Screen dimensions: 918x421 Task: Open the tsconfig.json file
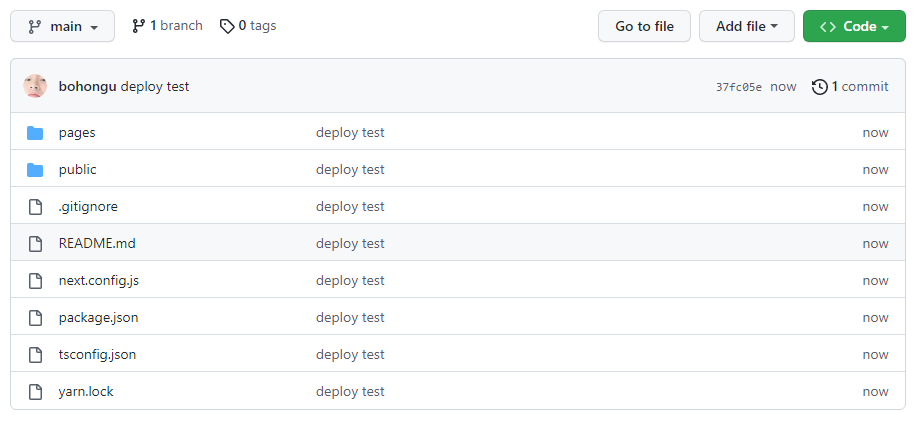click(97, 354)
